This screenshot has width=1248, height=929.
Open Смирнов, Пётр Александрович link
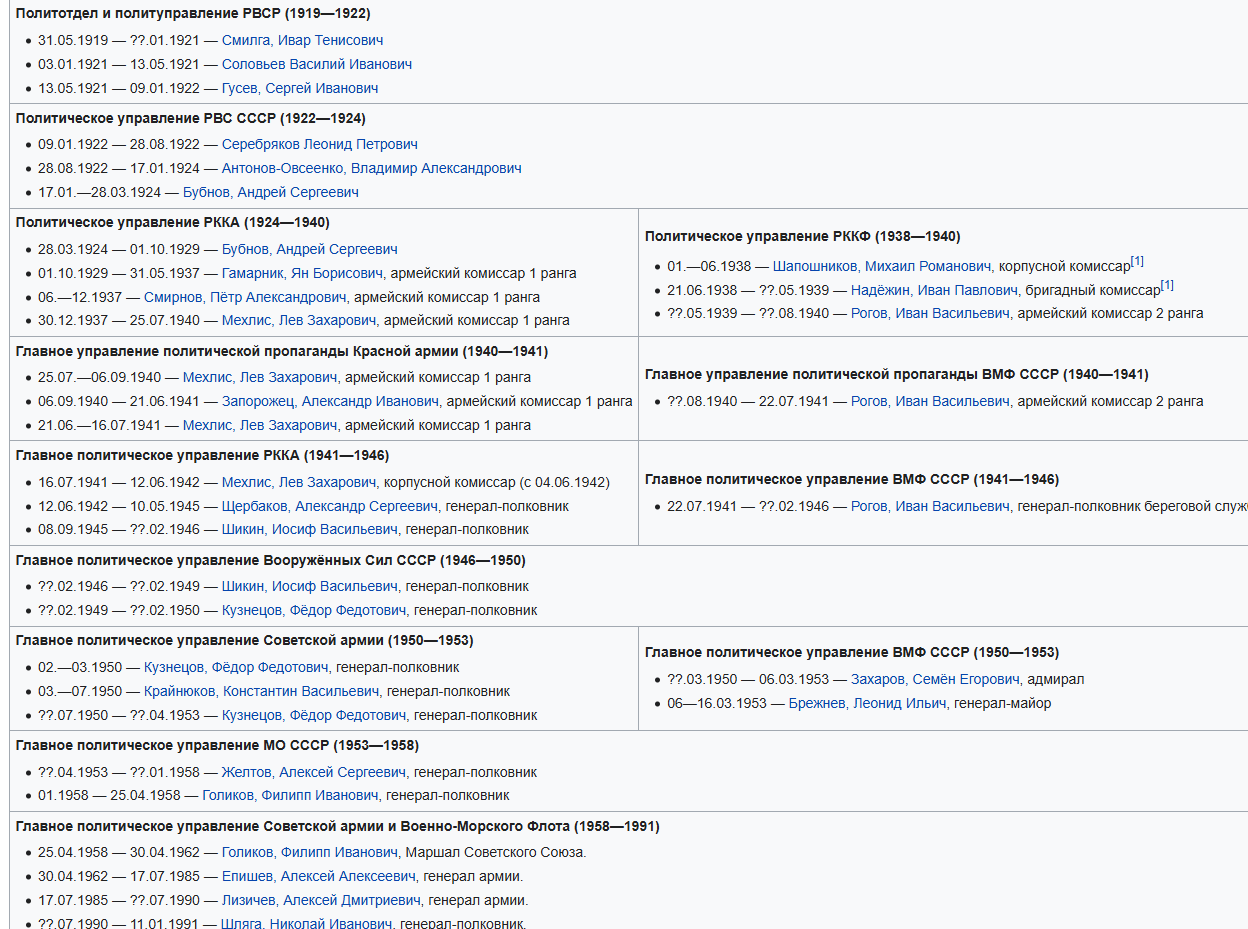click(245, 297)
